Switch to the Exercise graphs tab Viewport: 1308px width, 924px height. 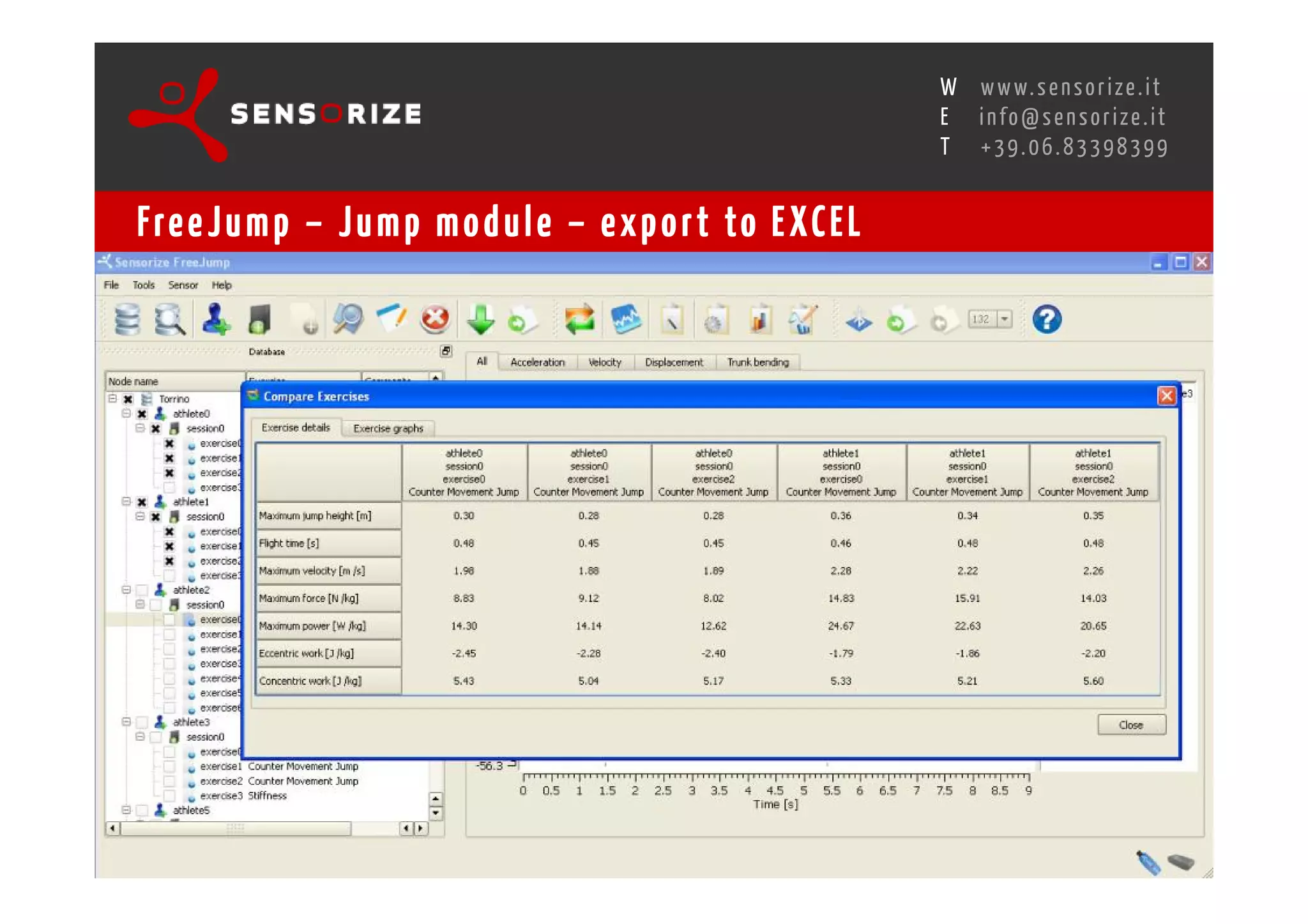(x=388, y=428)
